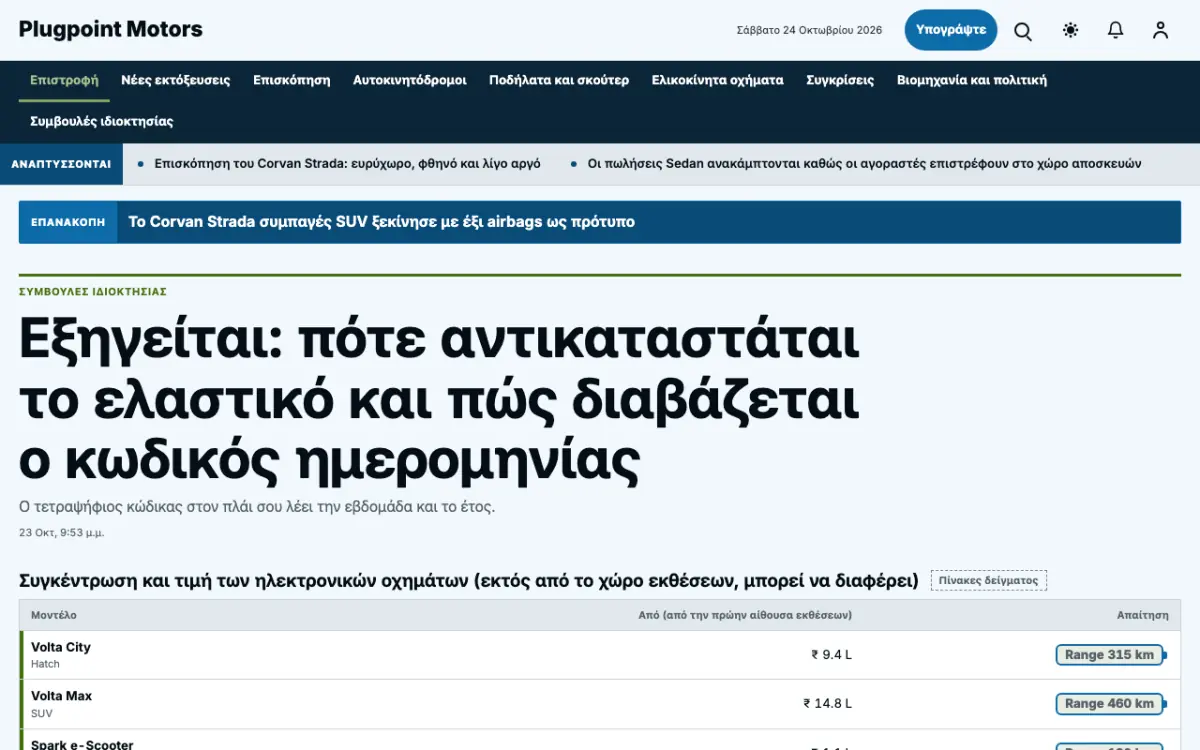Screen dimensions: 1200x750
Task: Open Ελικοκίνητα οχήματα nav item
Action: pos(718,80)
